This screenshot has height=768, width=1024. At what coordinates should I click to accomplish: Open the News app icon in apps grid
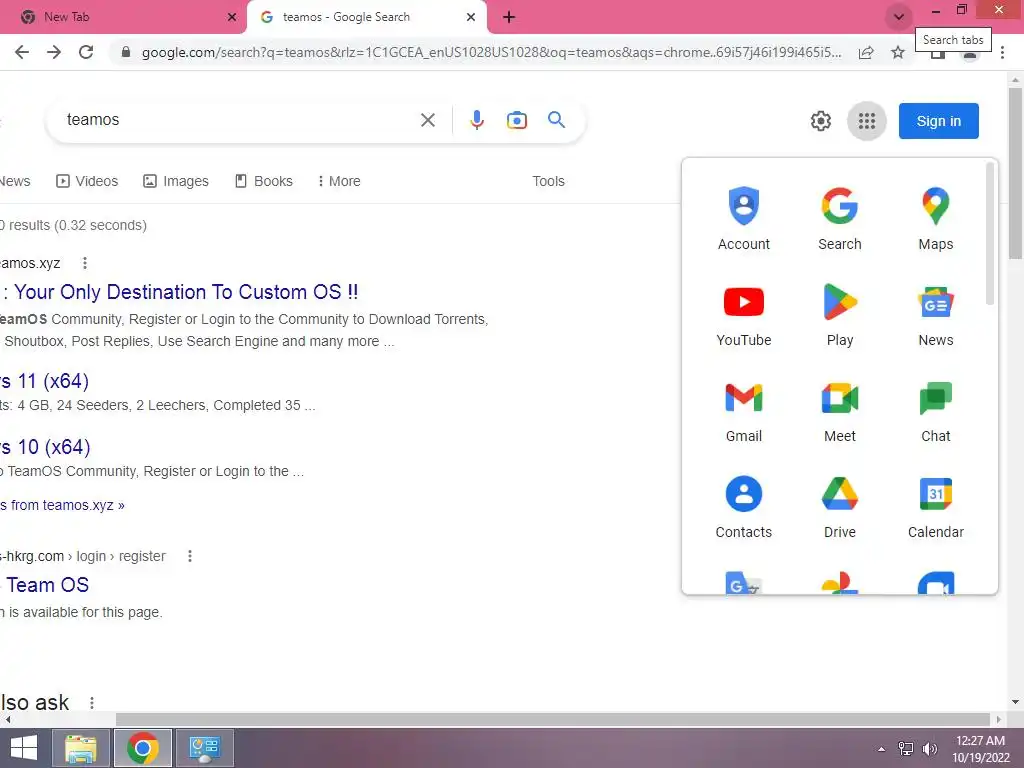pos(935,315)
